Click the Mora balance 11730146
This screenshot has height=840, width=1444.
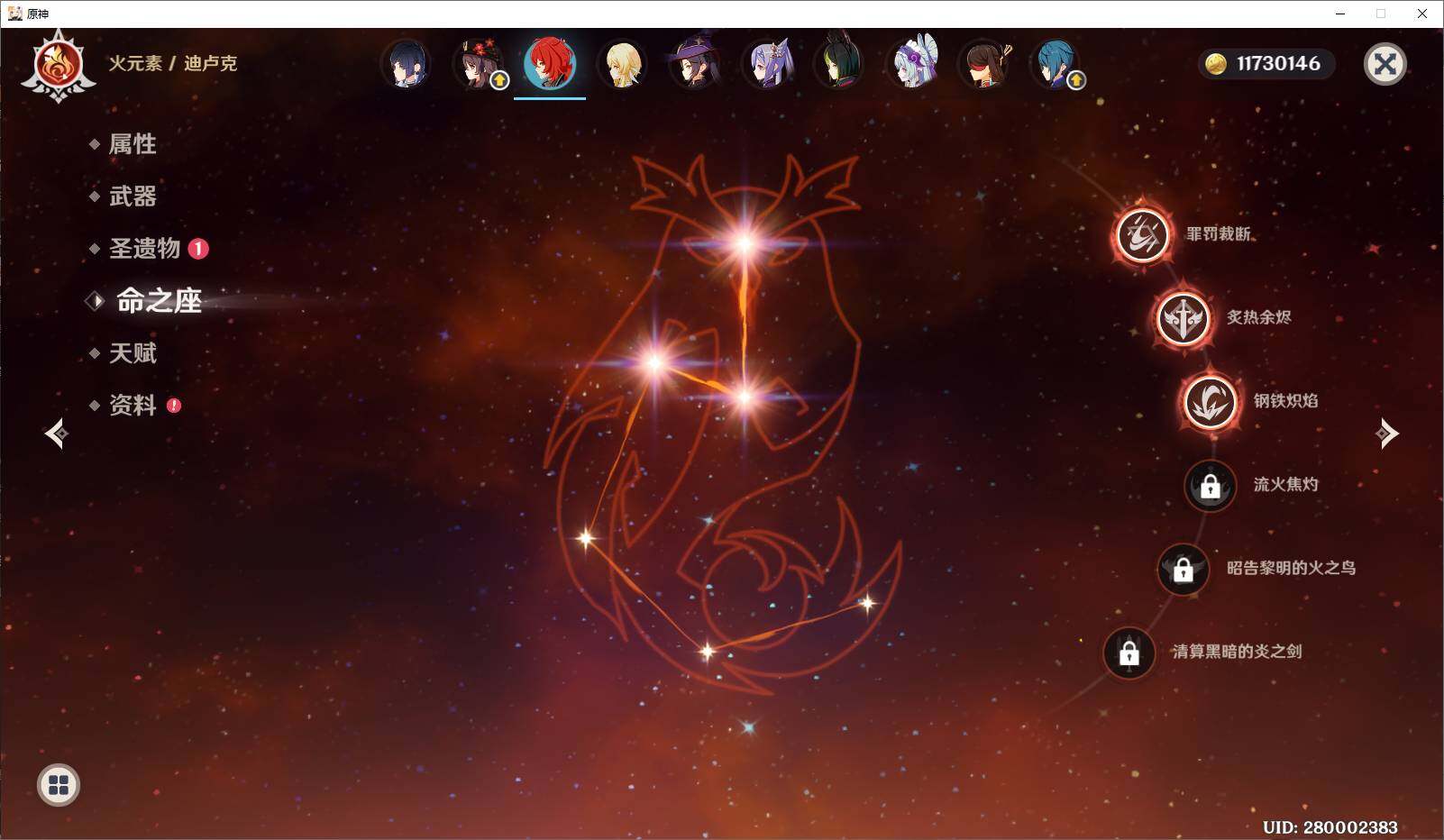(1278, 64)
